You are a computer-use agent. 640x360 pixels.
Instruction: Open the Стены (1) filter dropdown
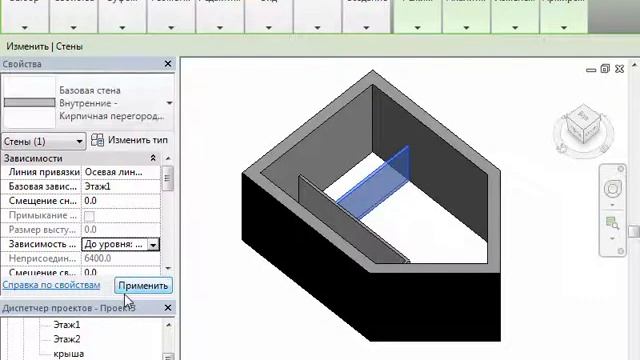pos(44,141)
